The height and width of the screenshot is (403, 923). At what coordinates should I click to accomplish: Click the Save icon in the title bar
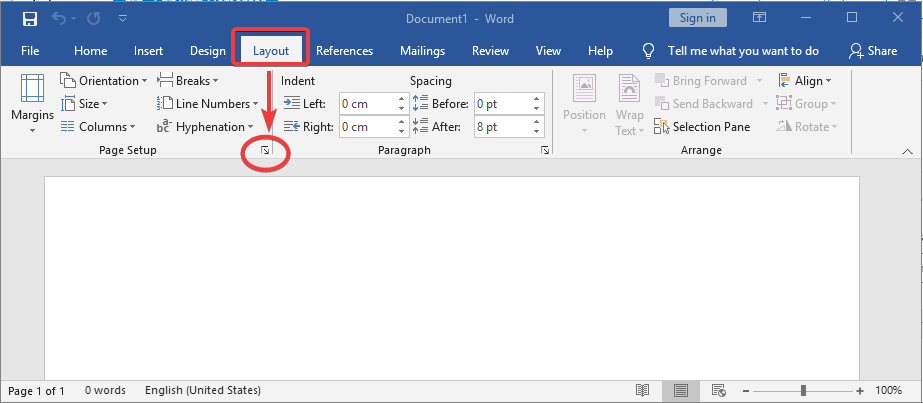[x=29, y=19]
